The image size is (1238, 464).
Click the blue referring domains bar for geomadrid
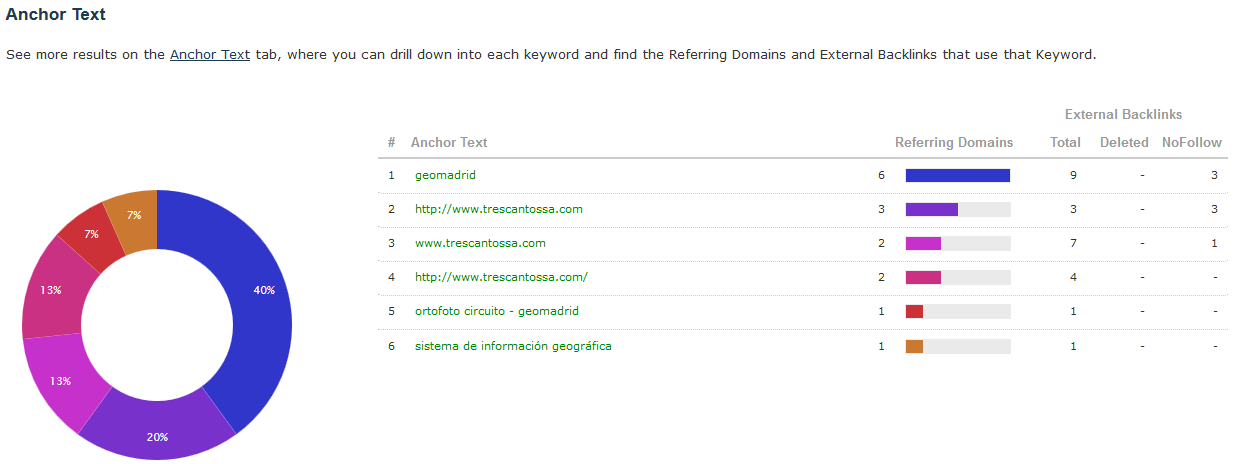(x=957, y=175)
